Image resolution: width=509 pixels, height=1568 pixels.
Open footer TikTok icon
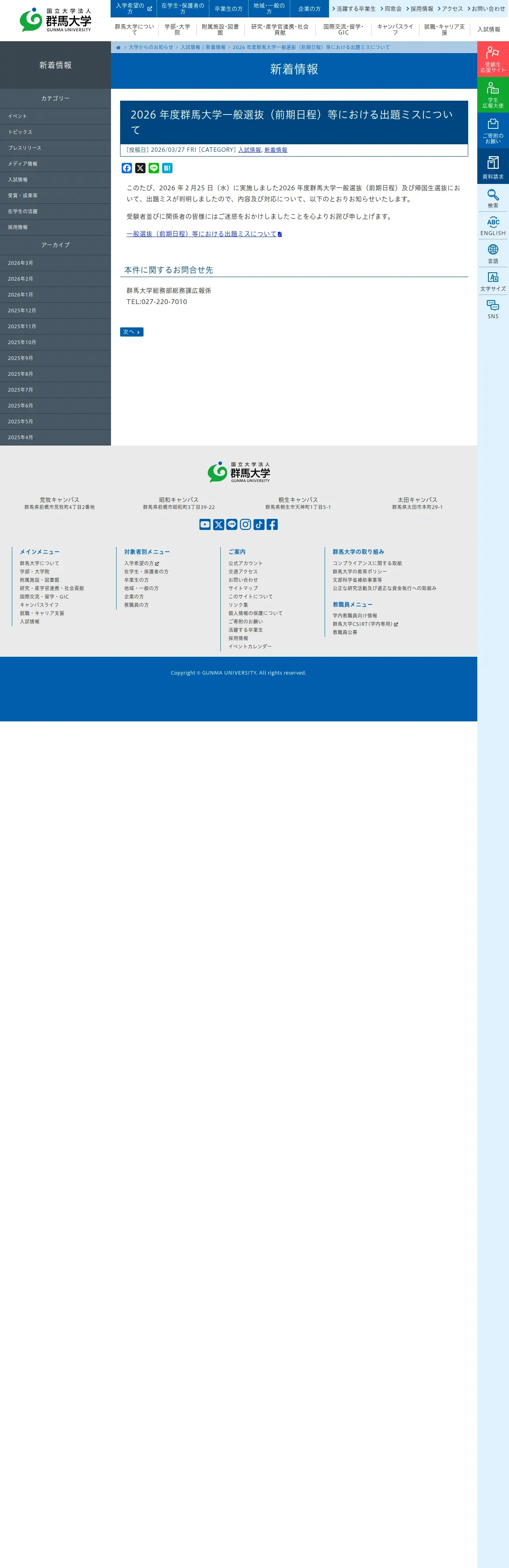pyautogui.click(x=259, y=524)
